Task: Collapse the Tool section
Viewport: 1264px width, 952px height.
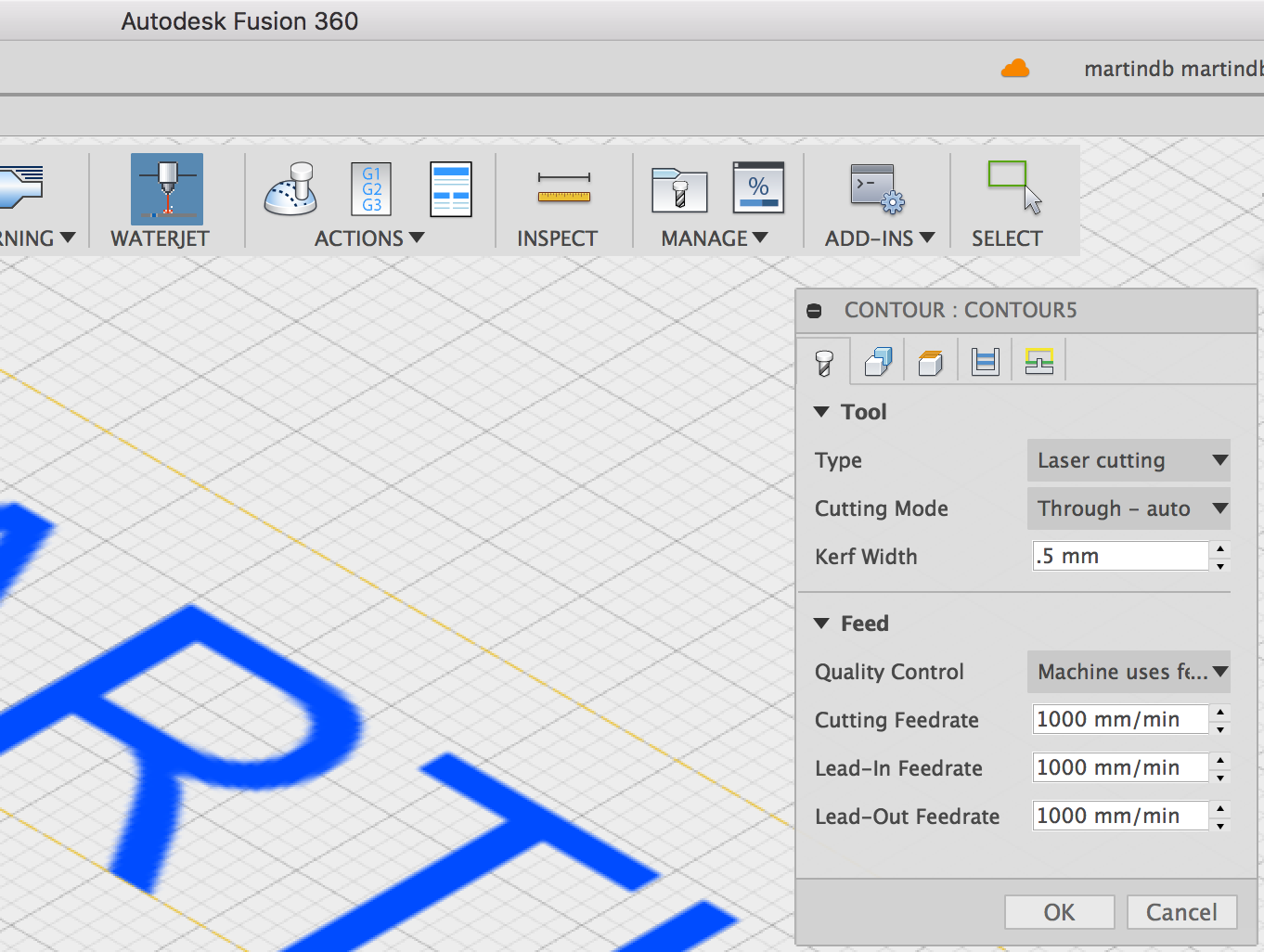Action: click(x=821, y=412)
